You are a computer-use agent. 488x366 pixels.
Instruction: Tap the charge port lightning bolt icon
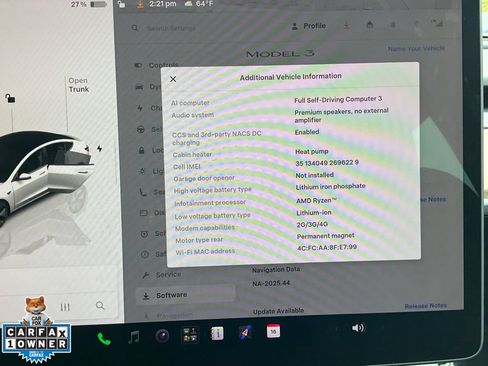tap(99, 148)
